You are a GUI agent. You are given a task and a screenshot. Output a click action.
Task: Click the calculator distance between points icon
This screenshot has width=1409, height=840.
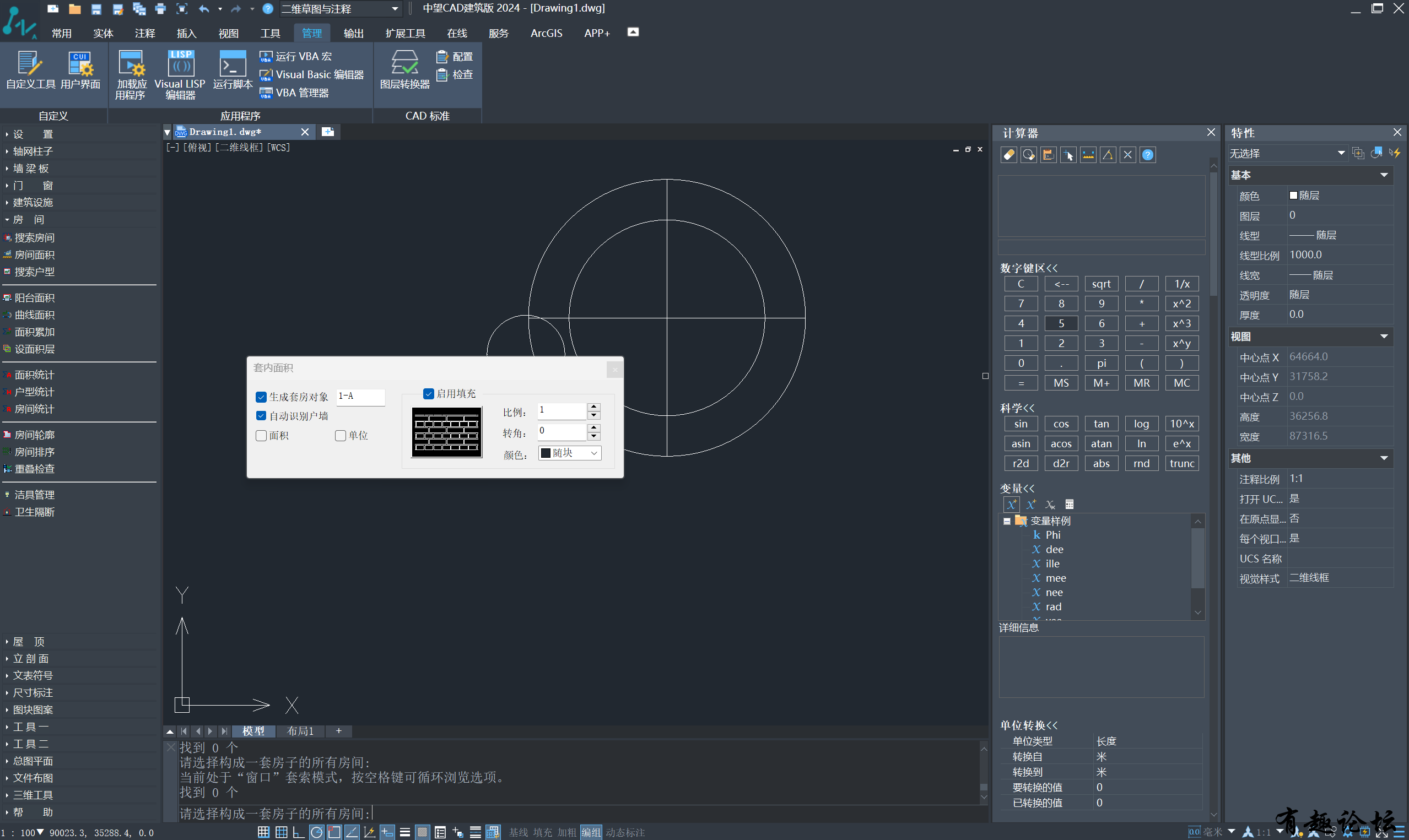[1088, 155]
